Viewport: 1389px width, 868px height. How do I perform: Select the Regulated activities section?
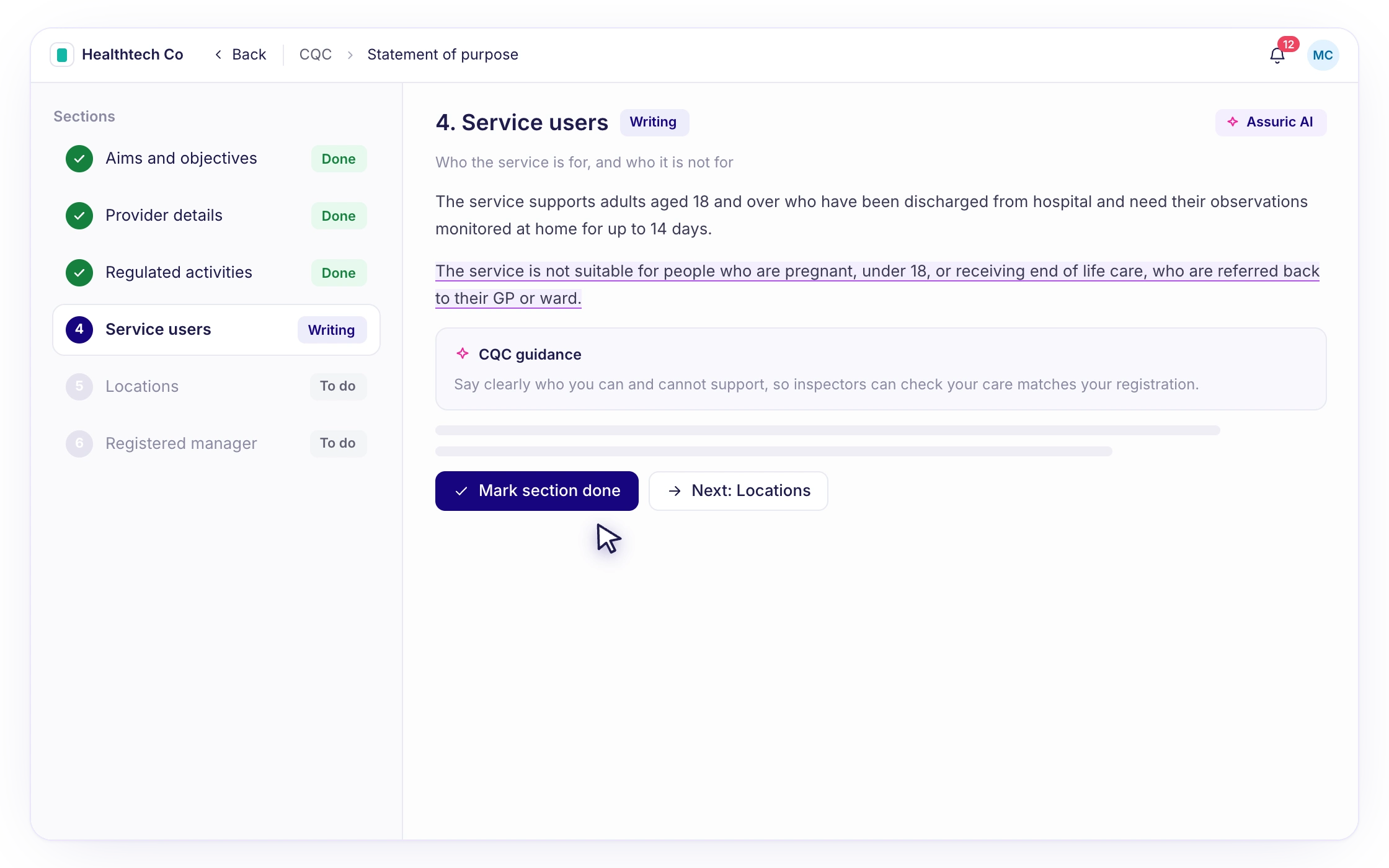[x=216, y=273]
